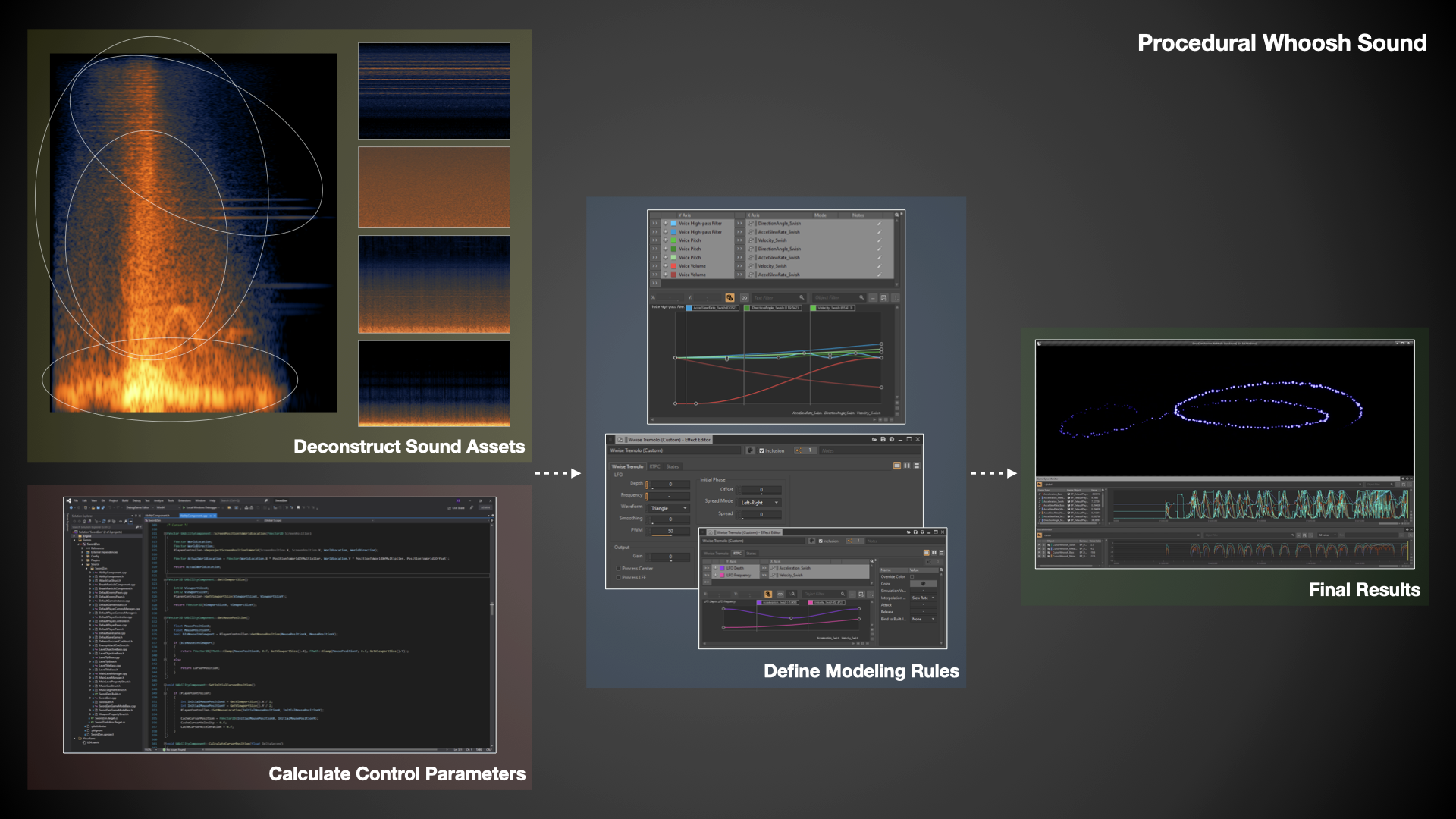The width and height of the screenshot is (1456, 819).
Task: Click the purple LFO Depth color swatch
Action: point(722,568)
